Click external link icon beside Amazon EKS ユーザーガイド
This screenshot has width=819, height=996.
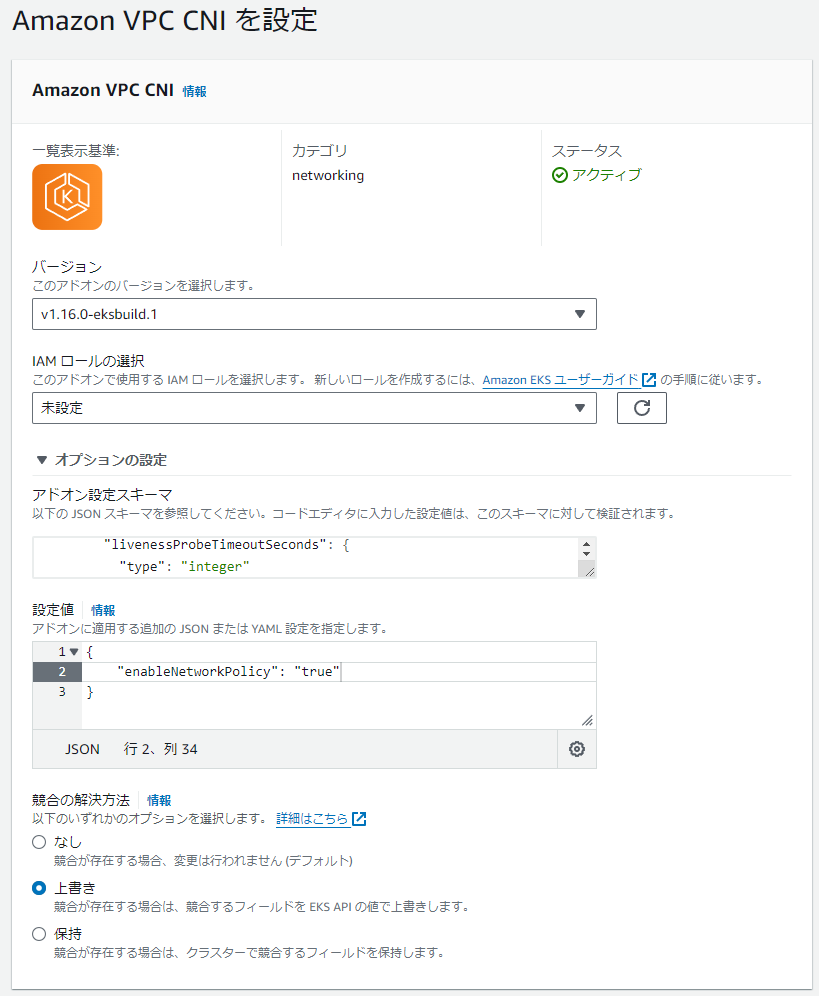click(650, 380)
